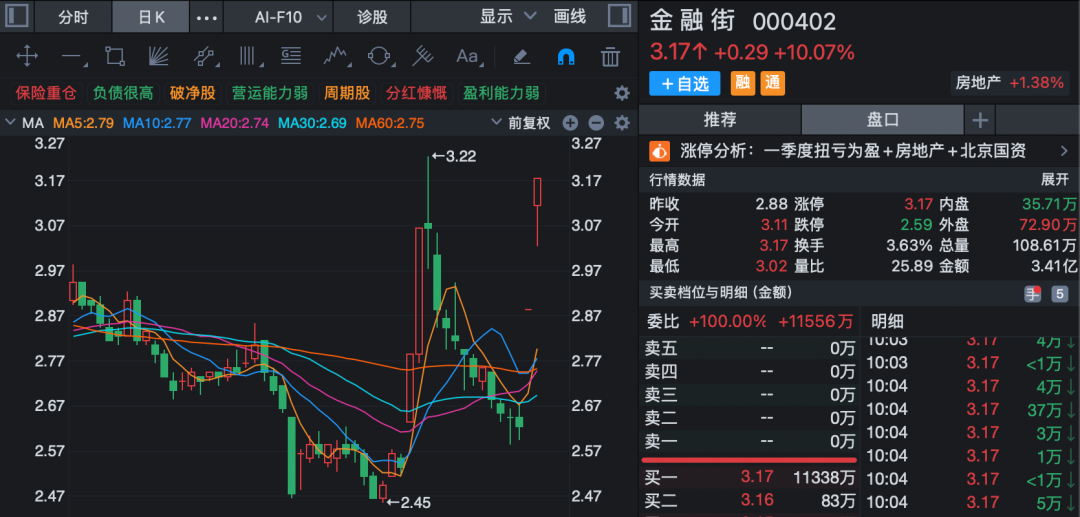
Task: Delete all drawings with trash icon
Action: click(x=611, y=57)
